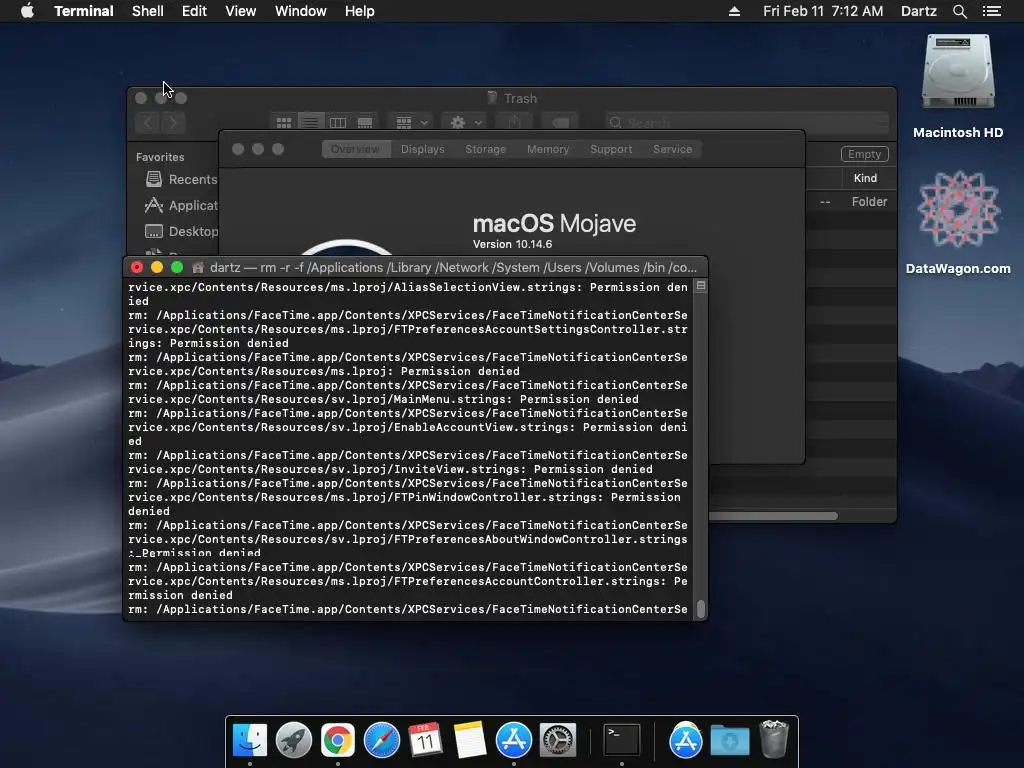Screen dimensions: 1024x768
Task: Open Notification Center list icon
Action: pyautogui.click(x=991, y=11)
